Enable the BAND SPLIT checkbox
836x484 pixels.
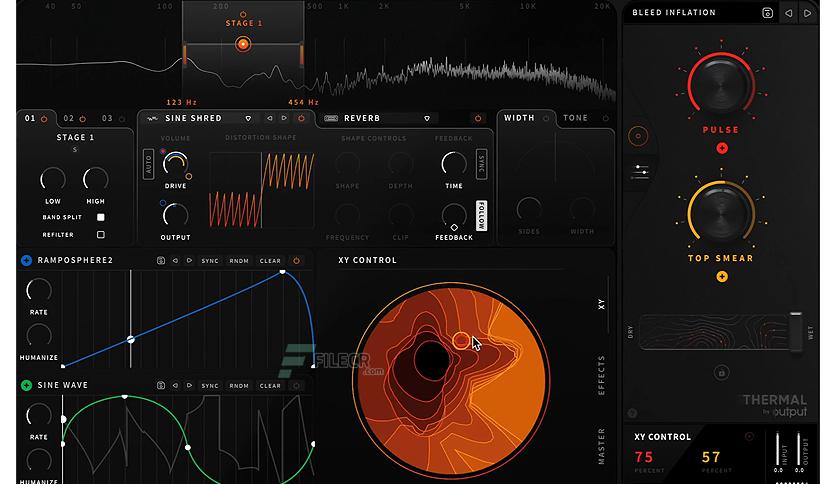[x=100, y=217]
